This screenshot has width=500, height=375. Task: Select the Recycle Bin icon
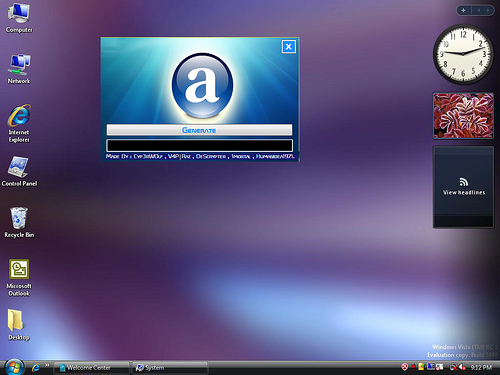[x=19, y=222]
